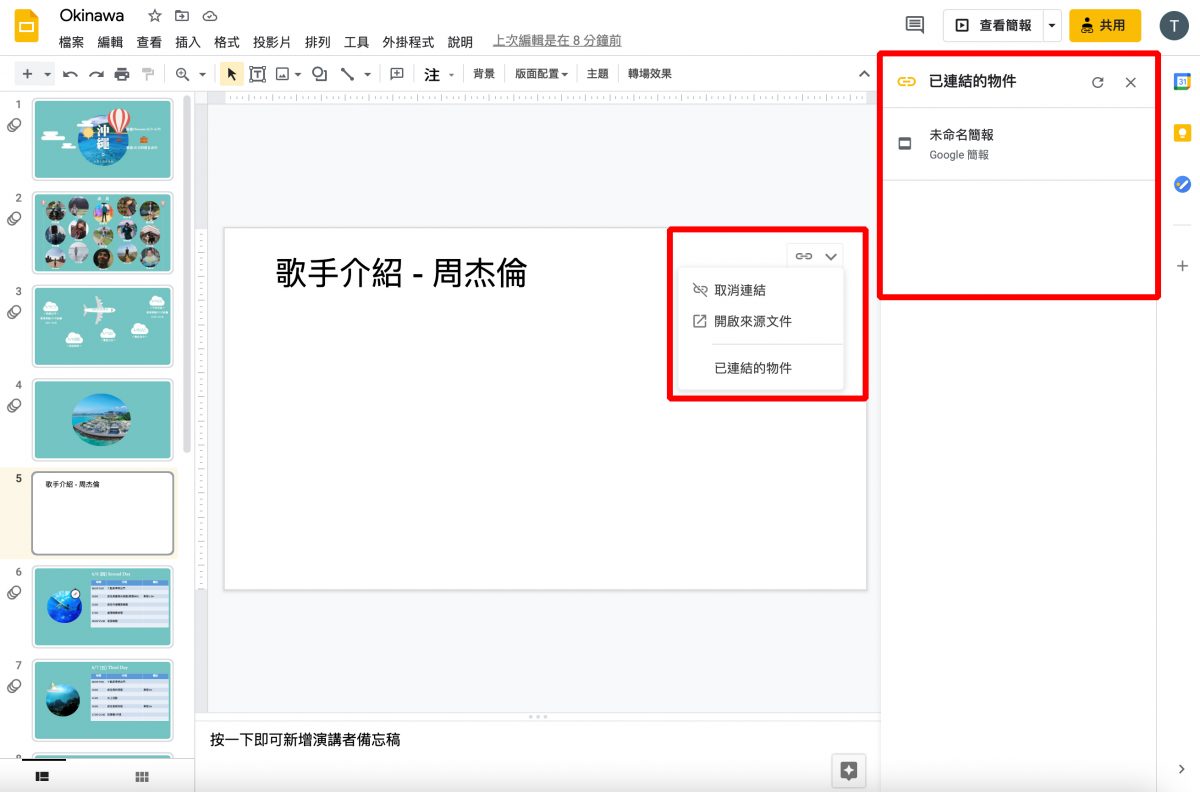Choose 開啟來源文件 from the menu
This screenshot has width=1200, height=792.
tap(761, 321)
